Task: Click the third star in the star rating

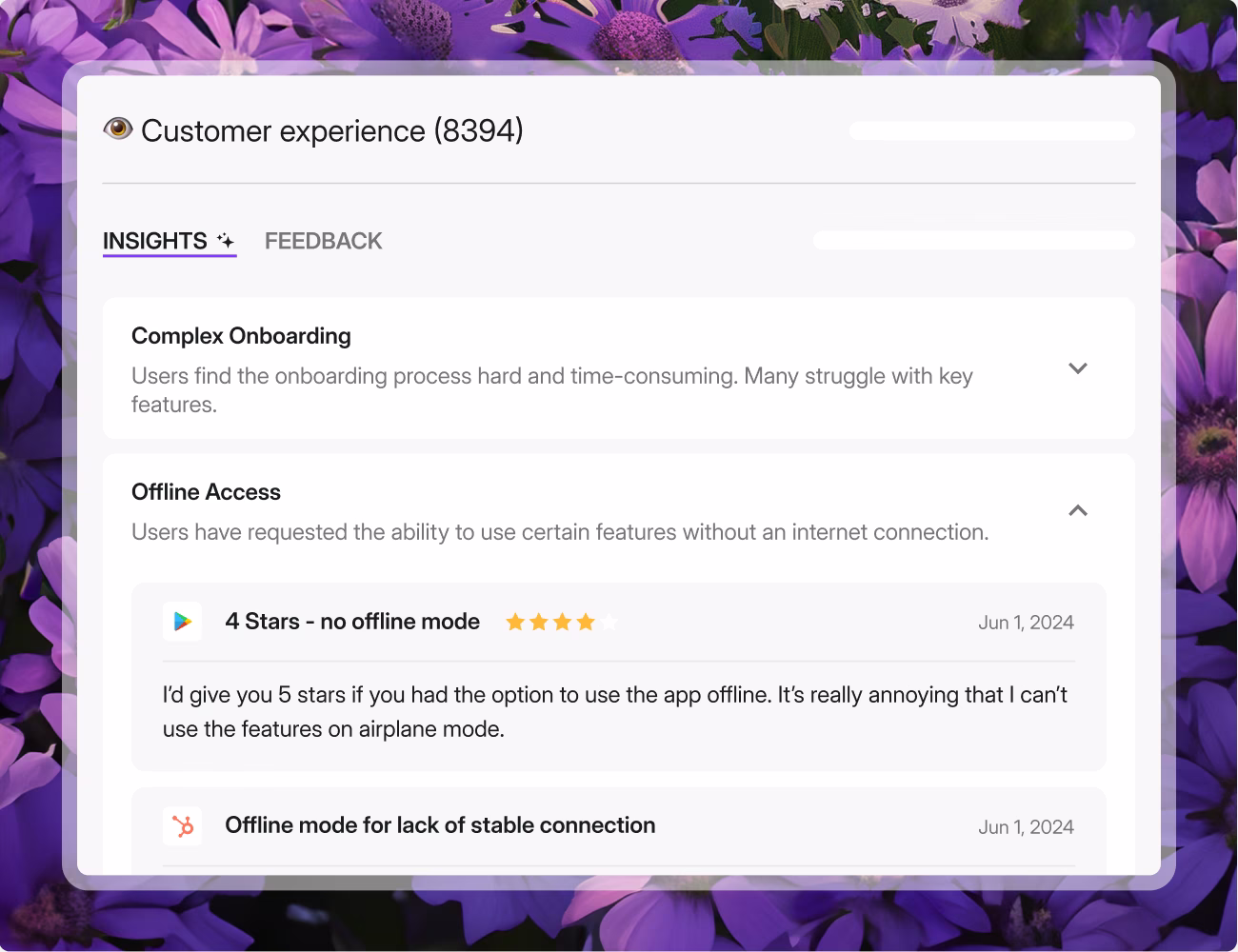Action: click(561, 622)
